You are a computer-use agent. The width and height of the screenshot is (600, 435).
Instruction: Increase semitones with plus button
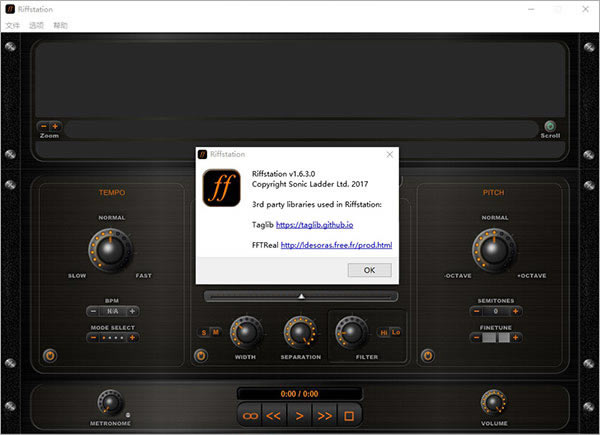coord(515,311)
